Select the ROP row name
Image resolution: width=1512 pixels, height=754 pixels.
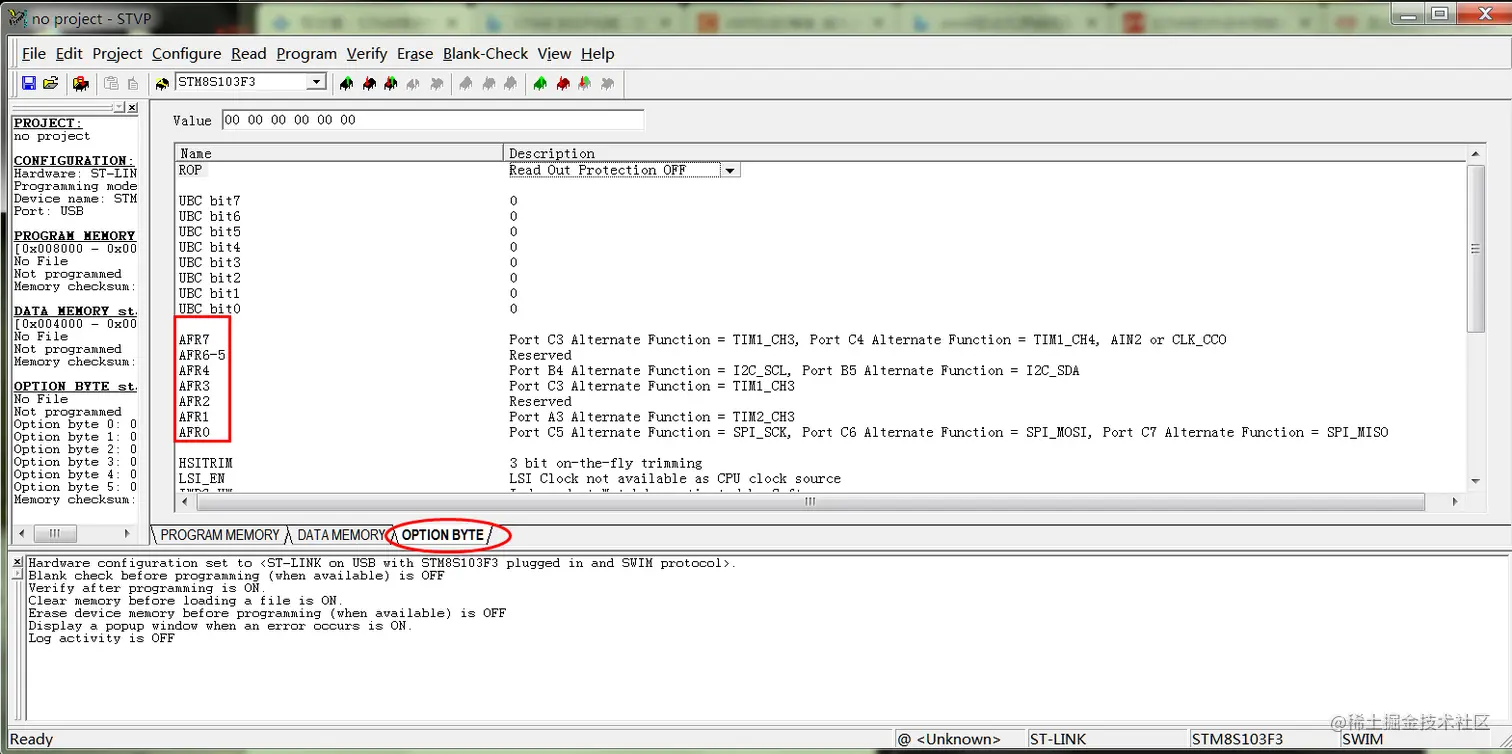point(190,170)
